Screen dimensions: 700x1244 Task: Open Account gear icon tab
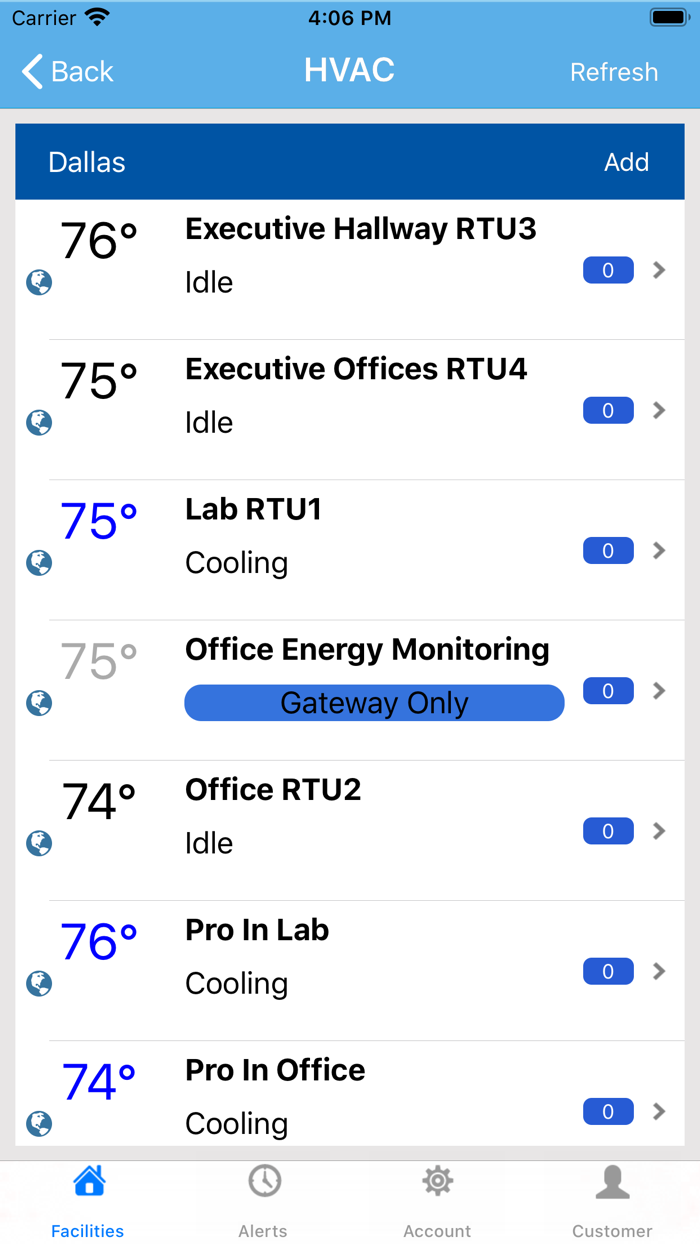[437, 1196]
